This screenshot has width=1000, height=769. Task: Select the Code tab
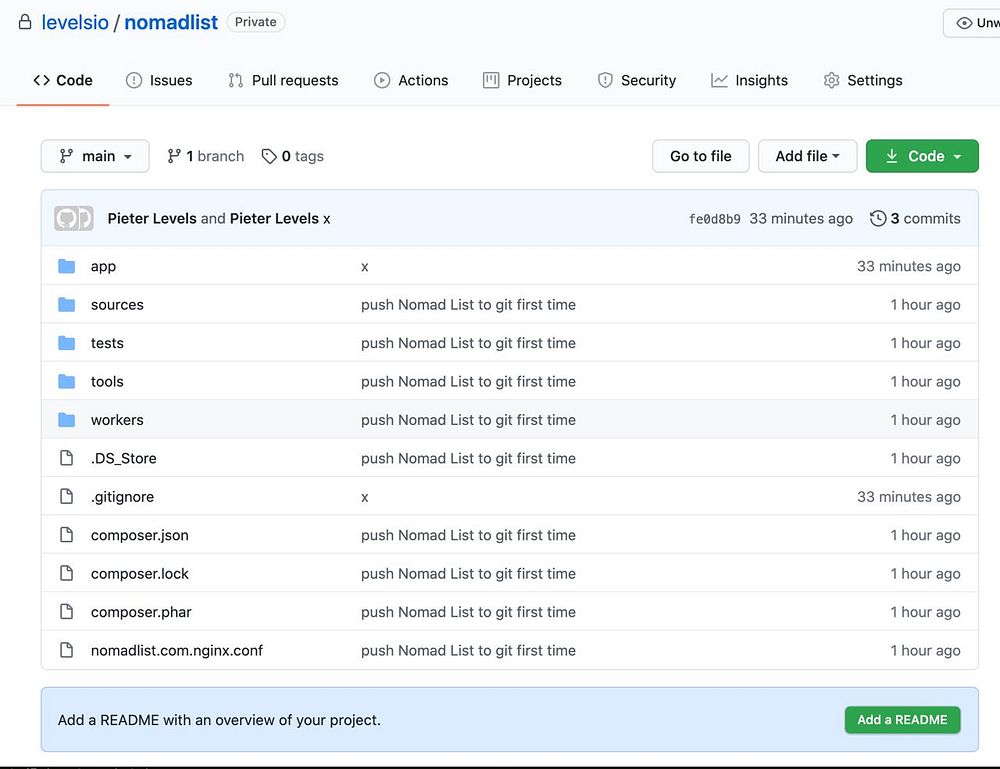pos(63,80)
